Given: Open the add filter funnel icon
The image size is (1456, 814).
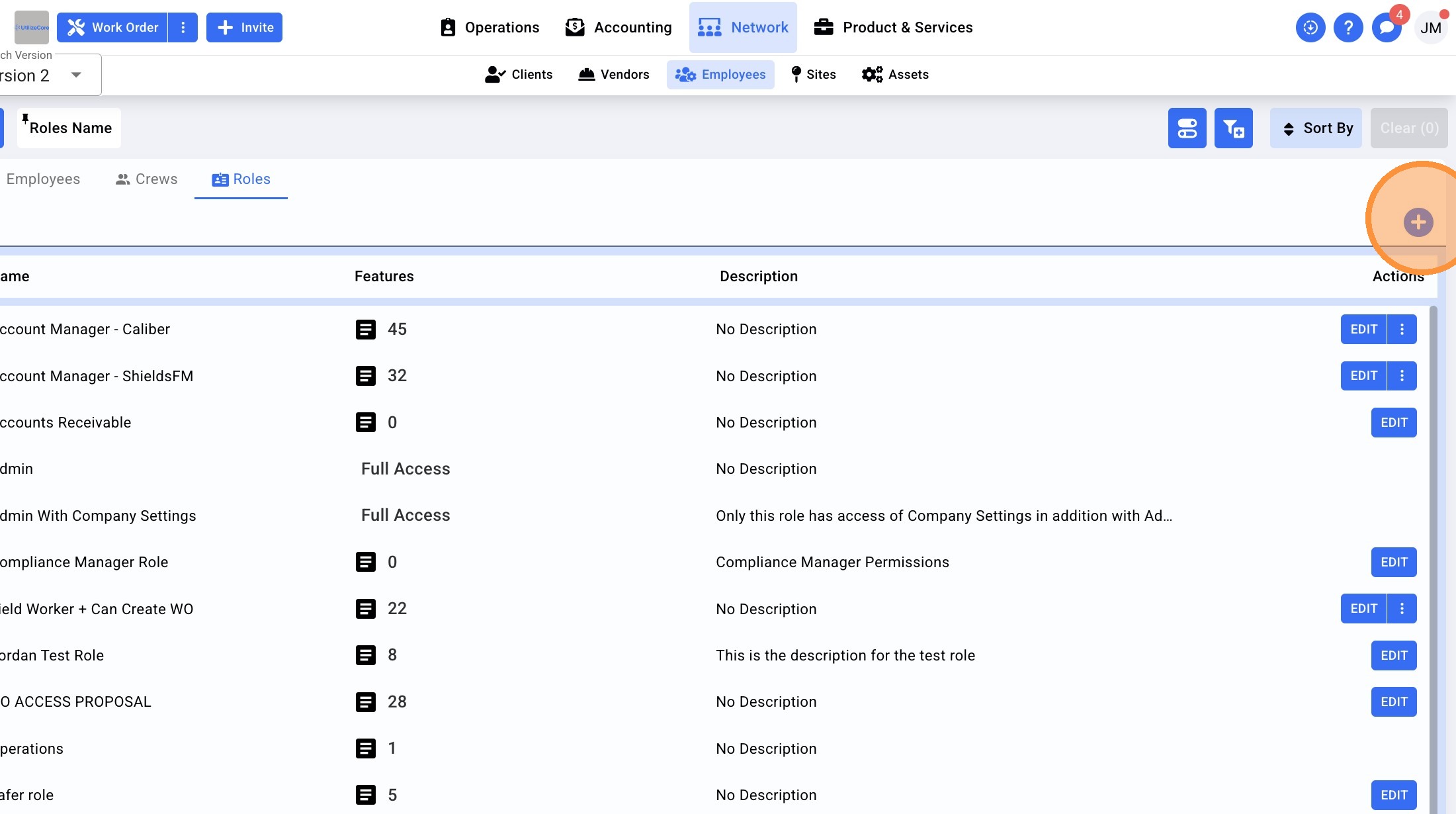Looking at the screenshot, I should (1233, 128).
